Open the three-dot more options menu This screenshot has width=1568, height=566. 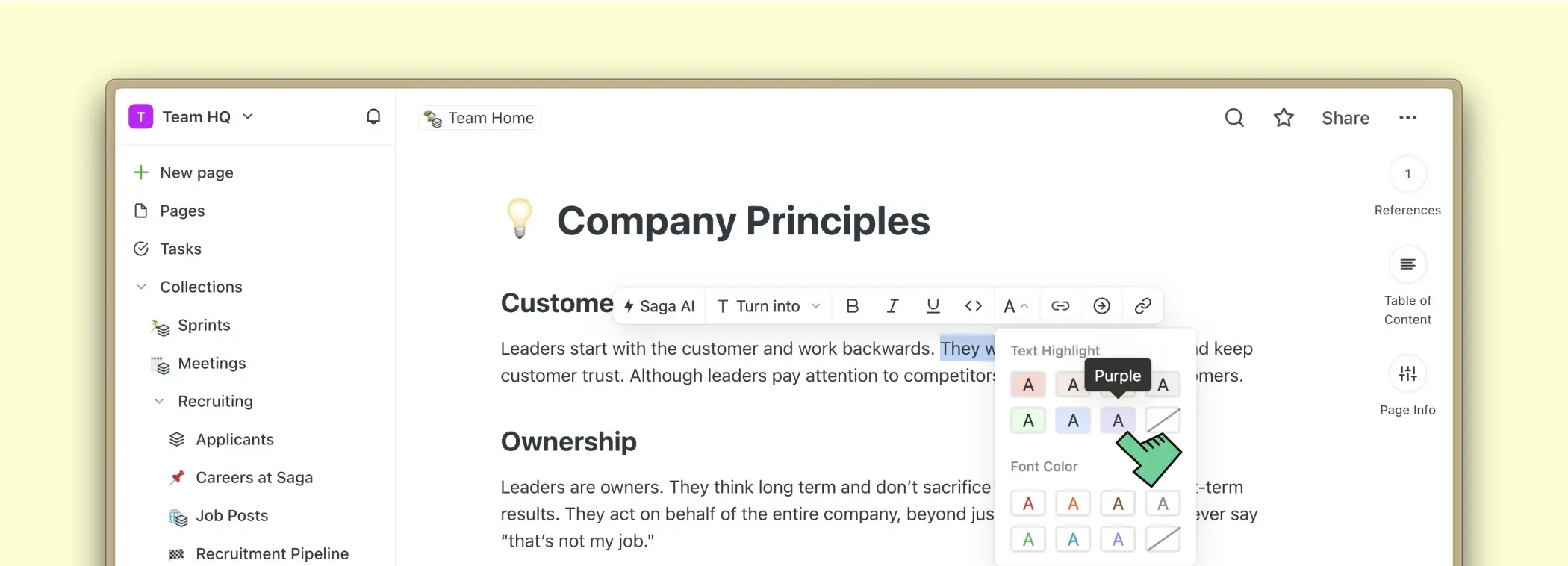click(x=1407, y=118)
